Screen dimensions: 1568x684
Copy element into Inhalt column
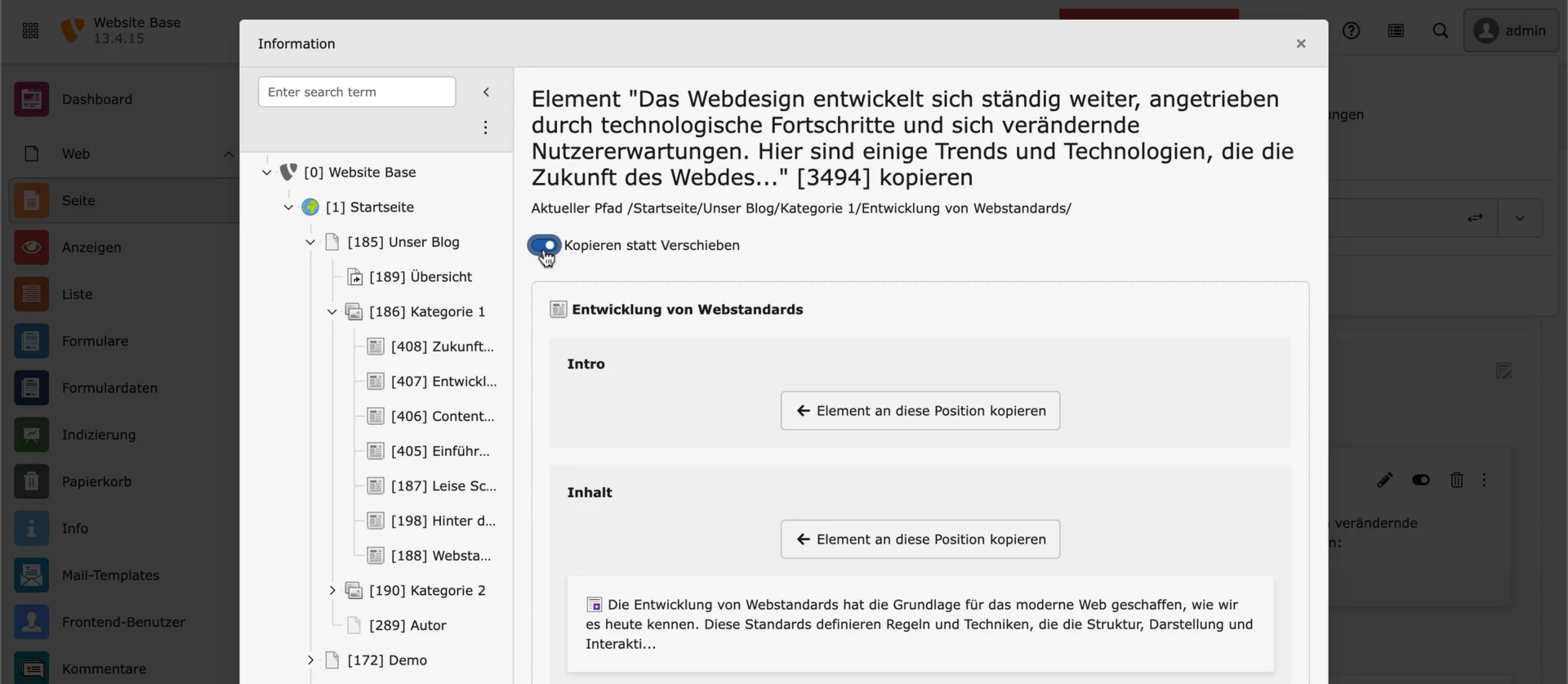click(920, 539)
